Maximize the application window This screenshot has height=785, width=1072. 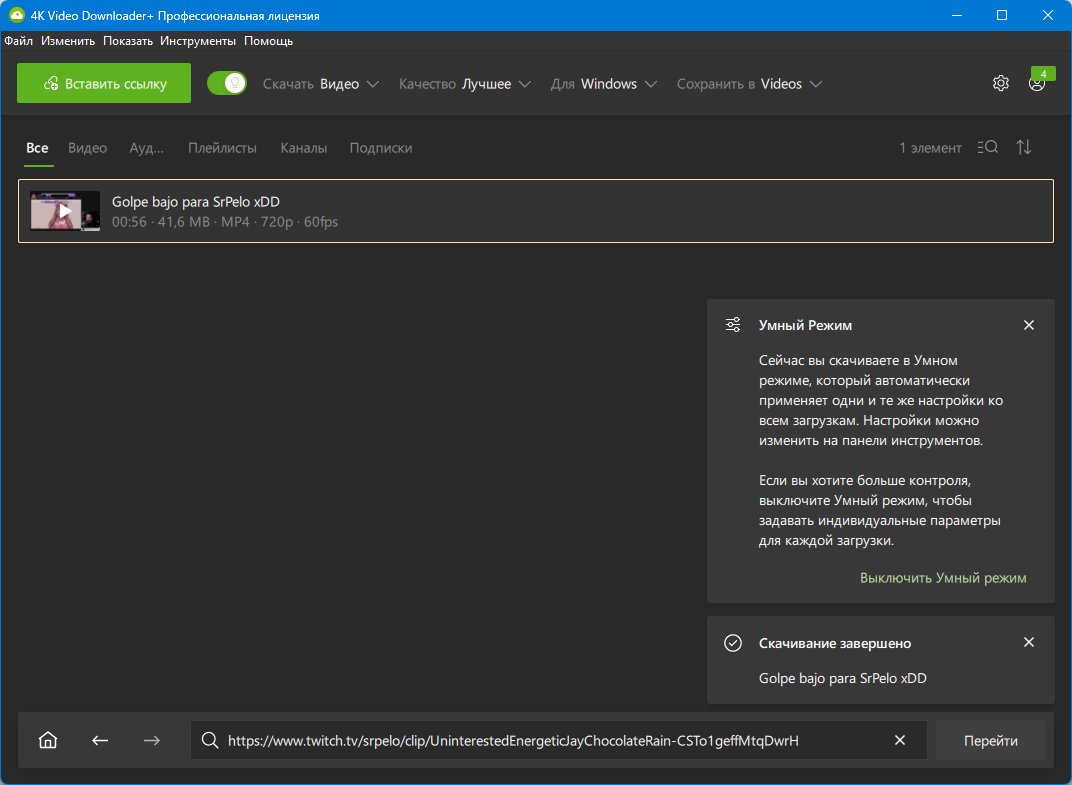(1002, 15)
